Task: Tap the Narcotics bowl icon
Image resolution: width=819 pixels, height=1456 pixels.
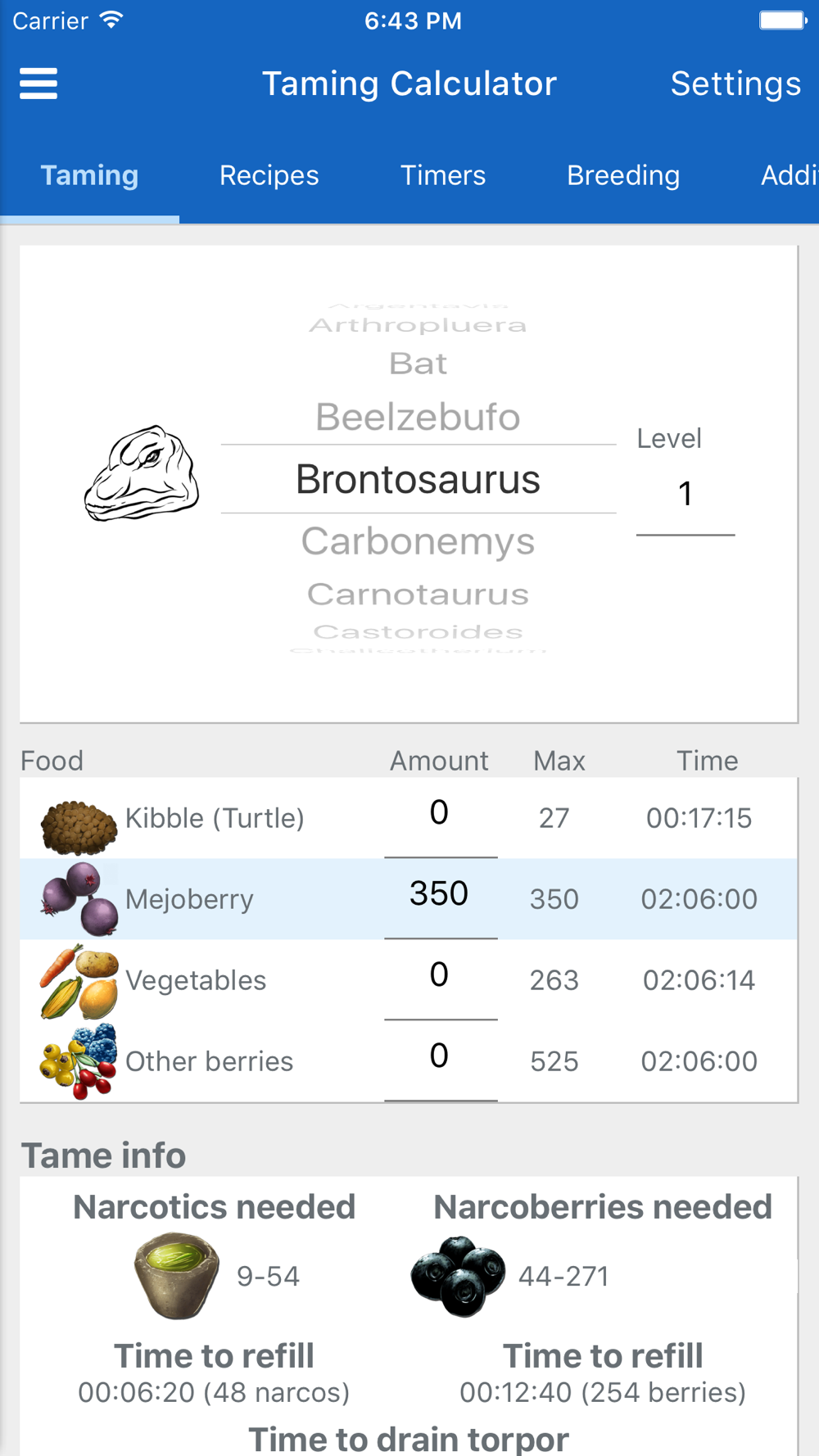Action: 177,1275
